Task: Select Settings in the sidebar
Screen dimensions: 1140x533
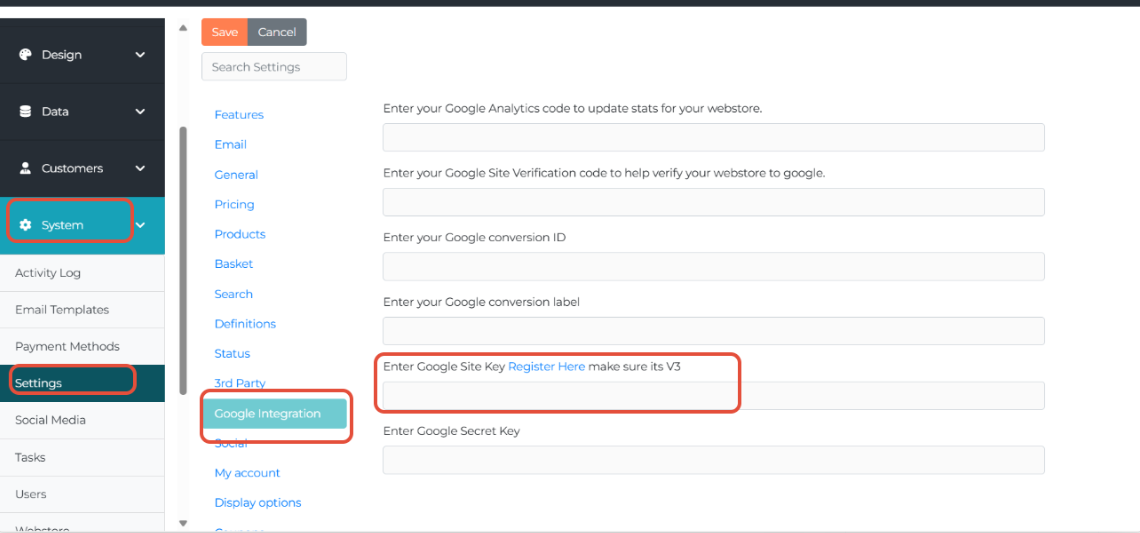Action: [x=82, y=382]
